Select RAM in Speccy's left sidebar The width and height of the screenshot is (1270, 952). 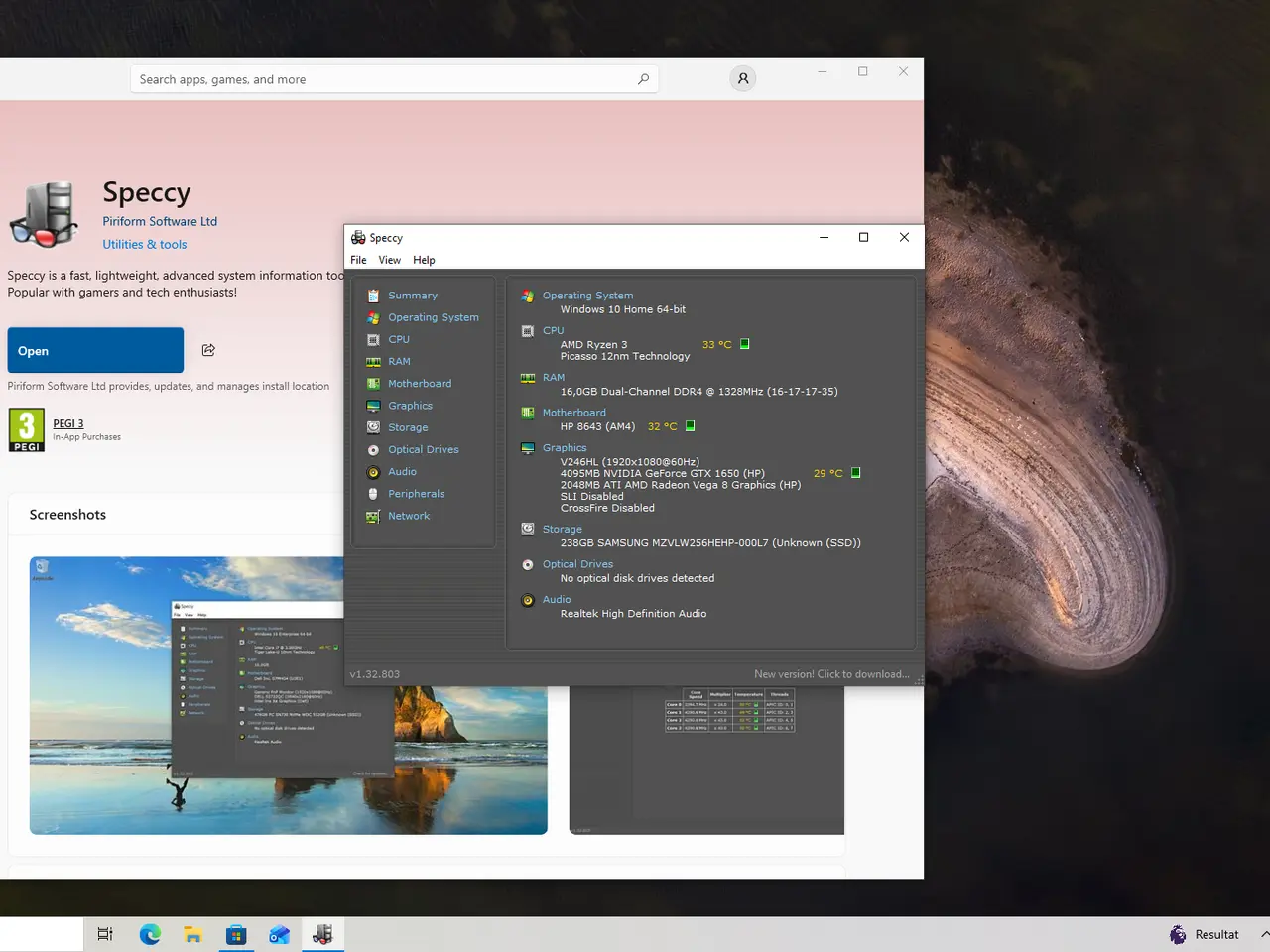399,361
